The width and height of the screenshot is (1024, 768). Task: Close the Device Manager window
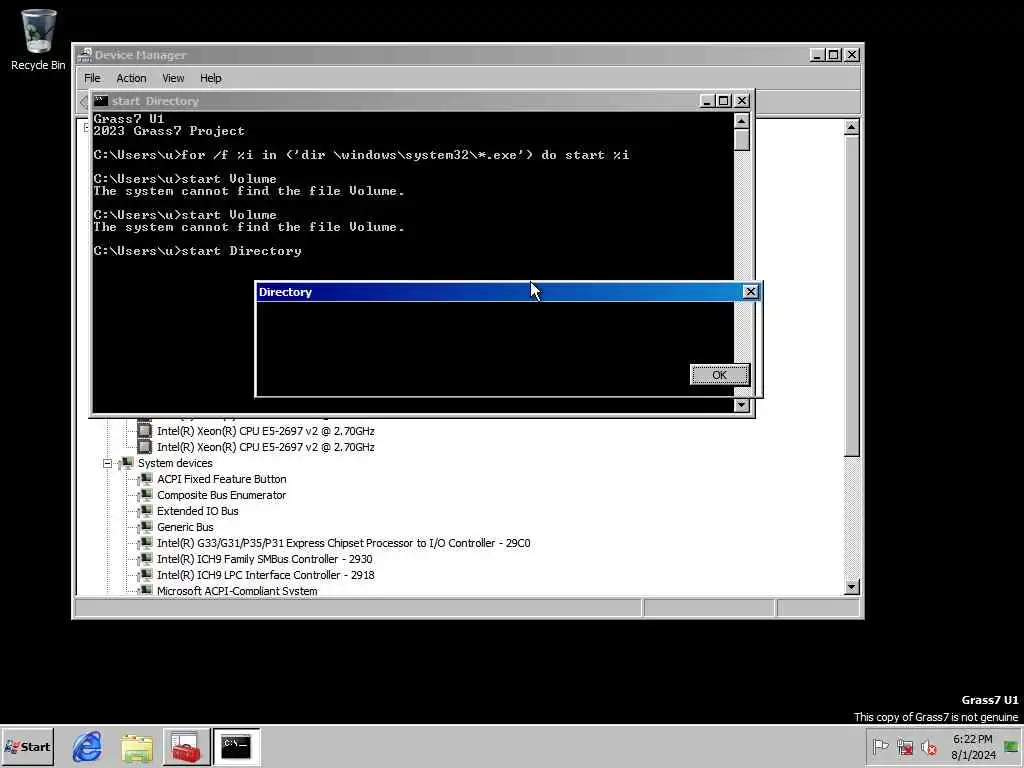point(852,55)
